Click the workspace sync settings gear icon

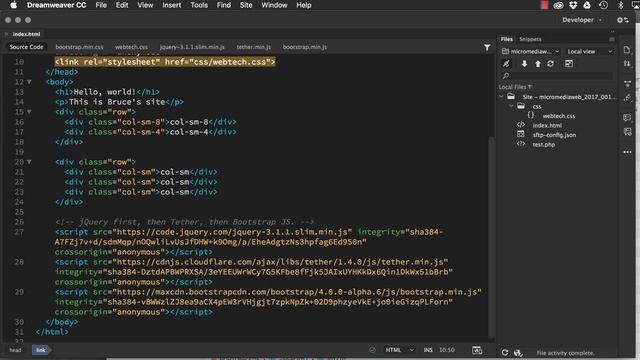tap(622, 20)
